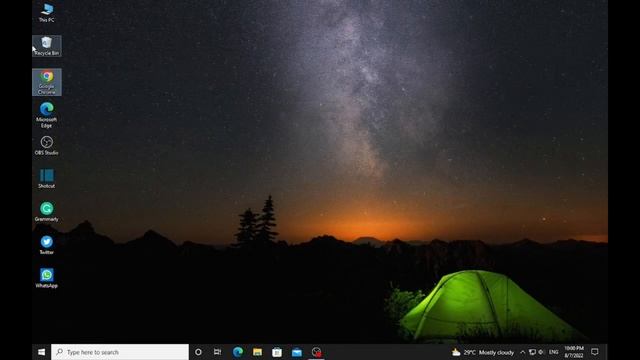Viewport: 640px width, 360px height.
Task: Open the network status tray icon
Action: click(x=532, y=352)
